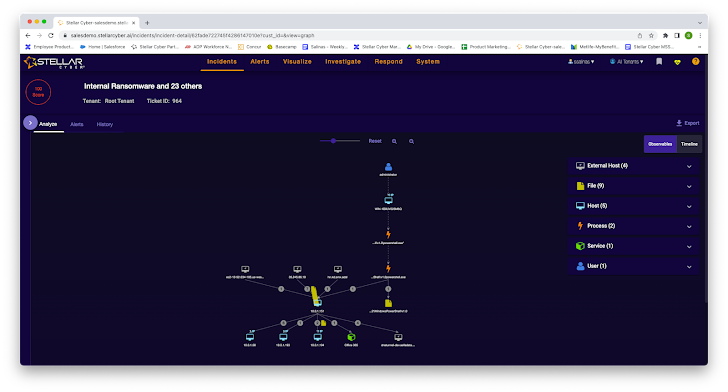728x392 pixels.
Task: Expand the File (9) section
Action: tap(633, 186)
